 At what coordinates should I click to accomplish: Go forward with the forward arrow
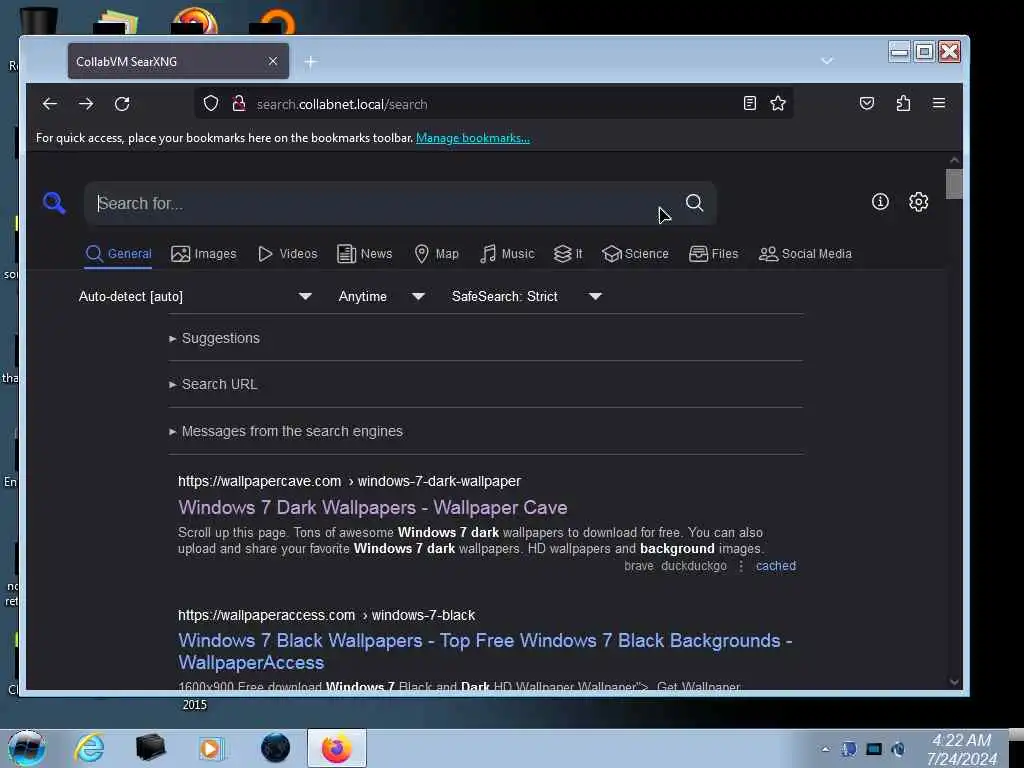[86, 104]
